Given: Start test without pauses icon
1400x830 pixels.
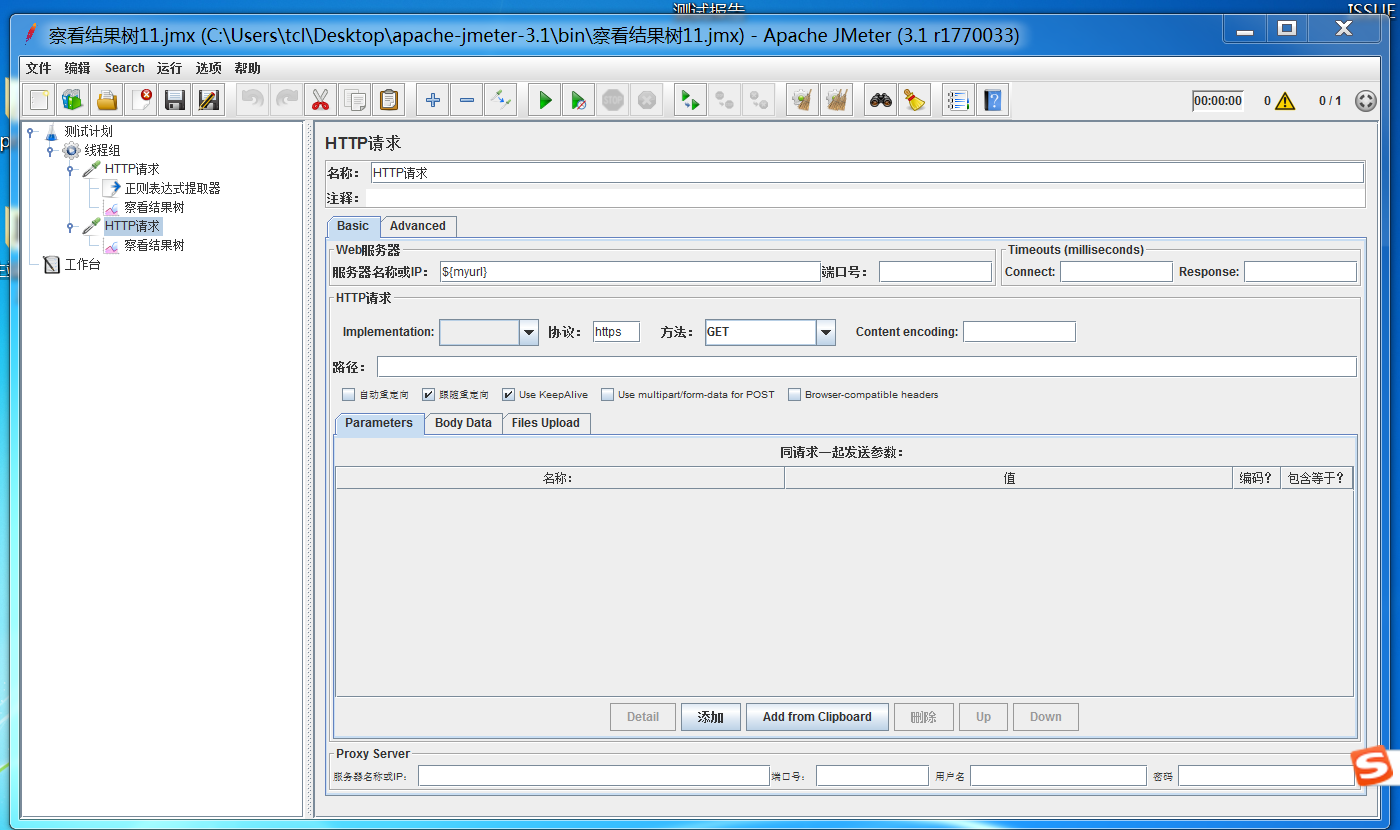Looking at the screenshot, I should [579, 100].
